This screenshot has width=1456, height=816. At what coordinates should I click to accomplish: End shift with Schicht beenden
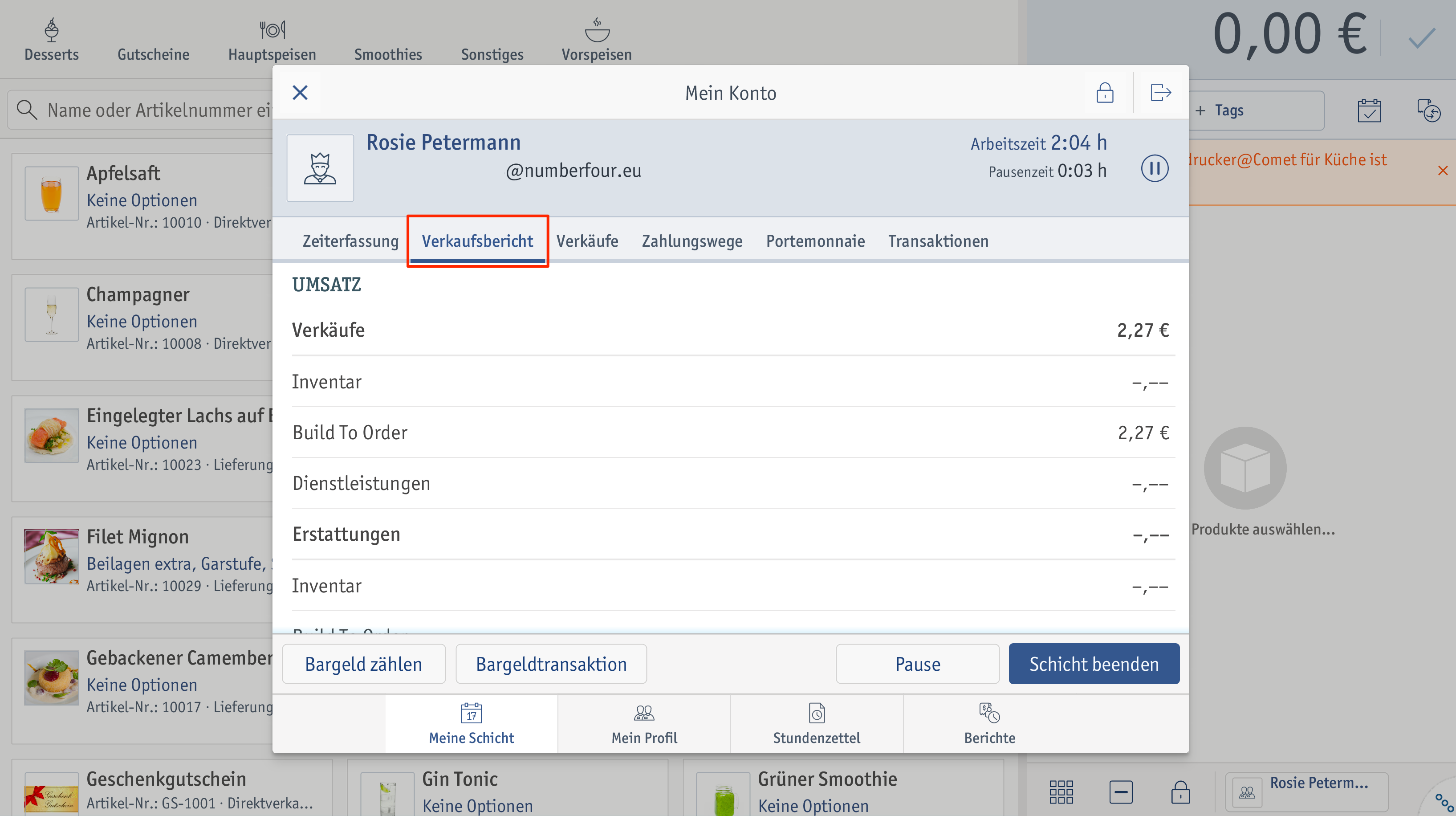(x=1094, y=664)
